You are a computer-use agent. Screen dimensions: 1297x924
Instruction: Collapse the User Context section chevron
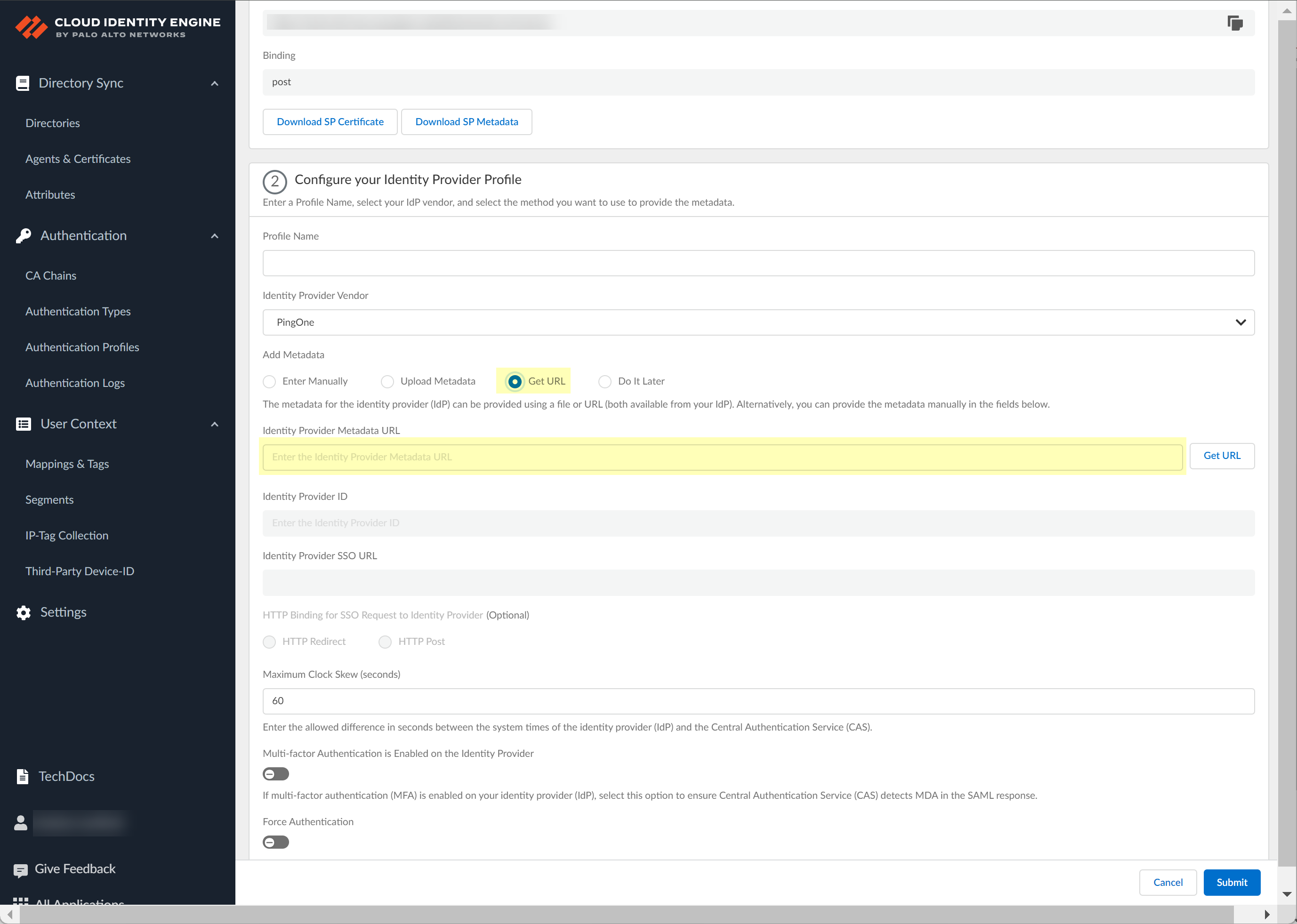tap(215, 425)
